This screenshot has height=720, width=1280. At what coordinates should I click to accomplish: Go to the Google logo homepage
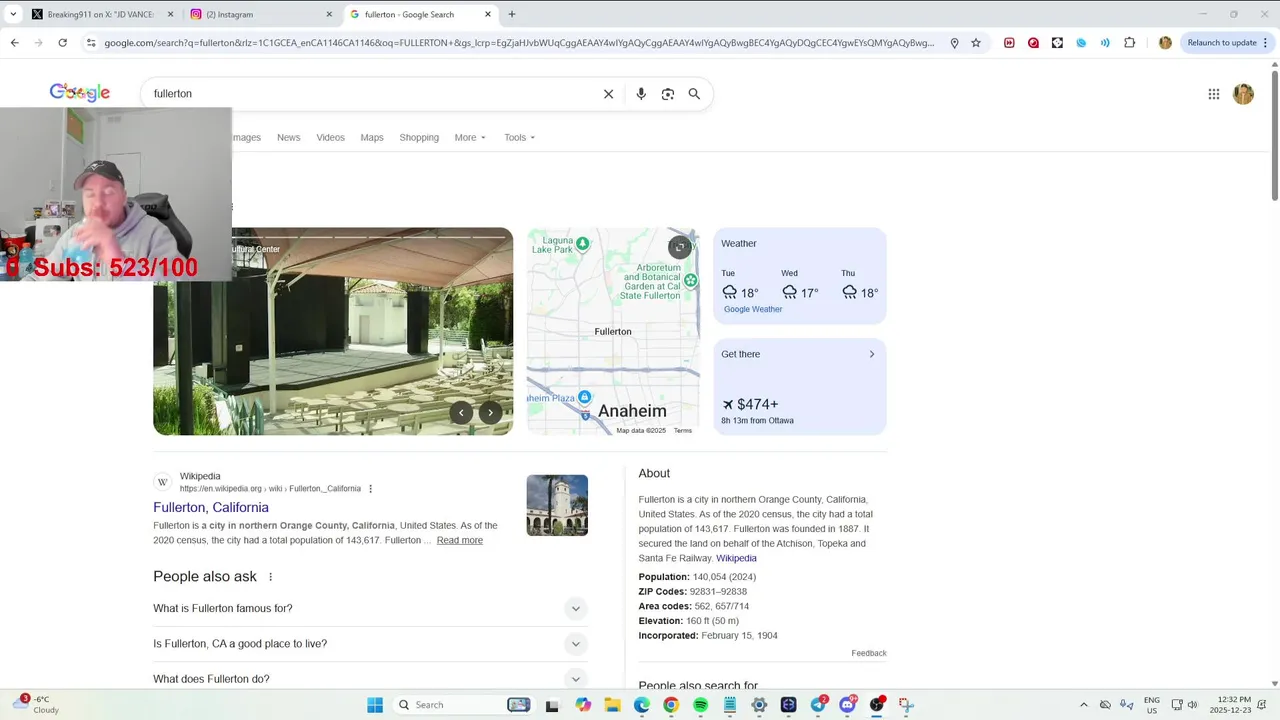click(x=80, y=93)
